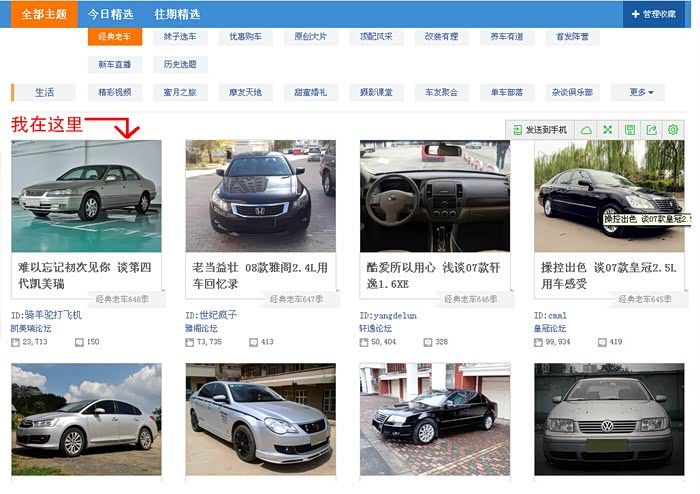Open the black Passat on brick thumbnail
700x494 pixels.
pyautogui.click(x=435, y=419)
